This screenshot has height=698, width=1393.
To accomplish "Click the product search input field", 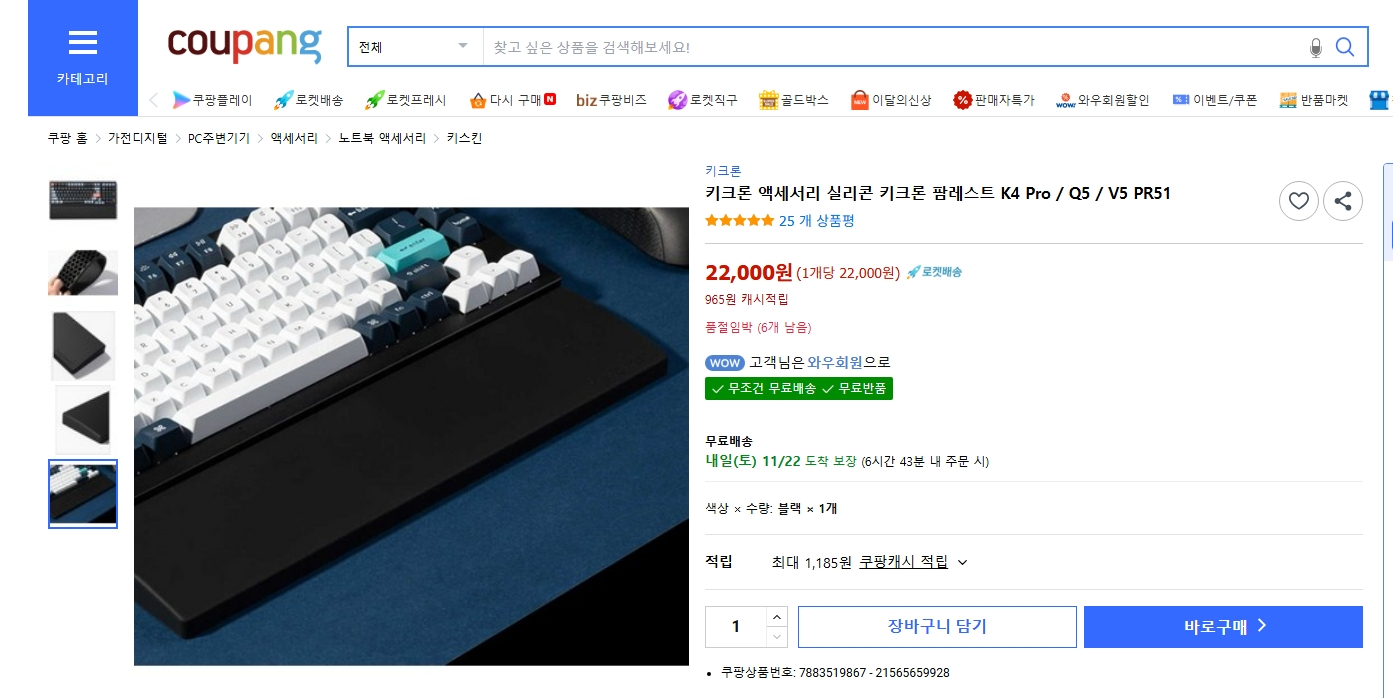I will click(890, 47).
